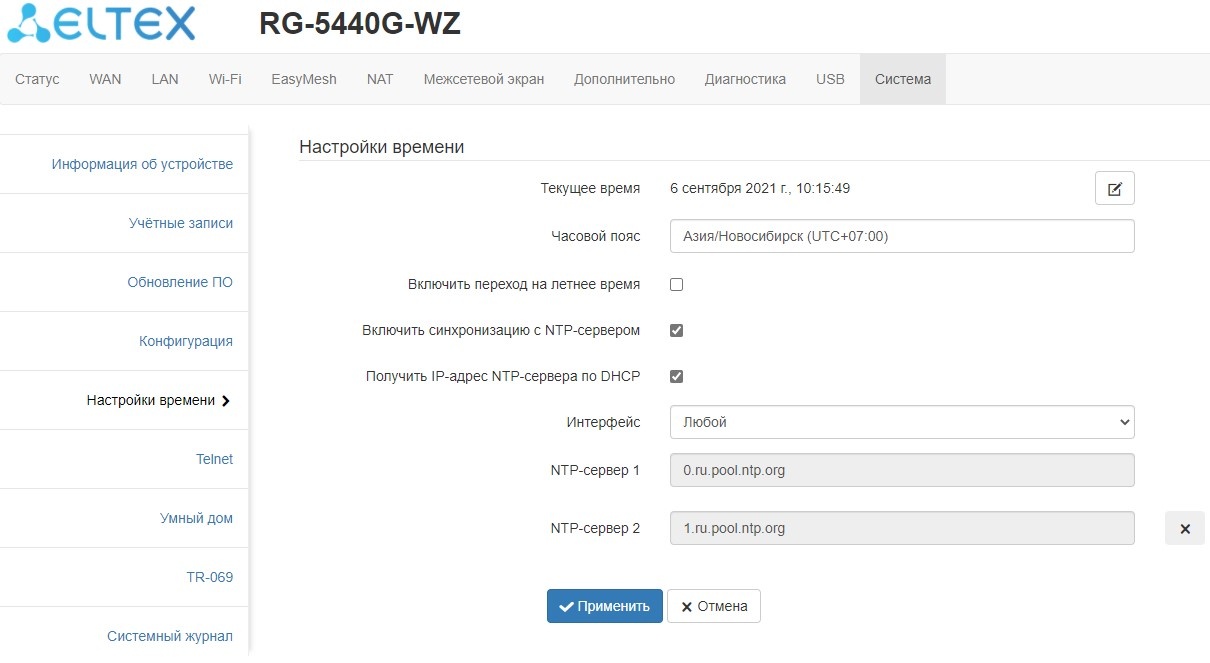Uncheck get NTP server address by DHCP
The image size is (1210, 663).
coord(676,376)
